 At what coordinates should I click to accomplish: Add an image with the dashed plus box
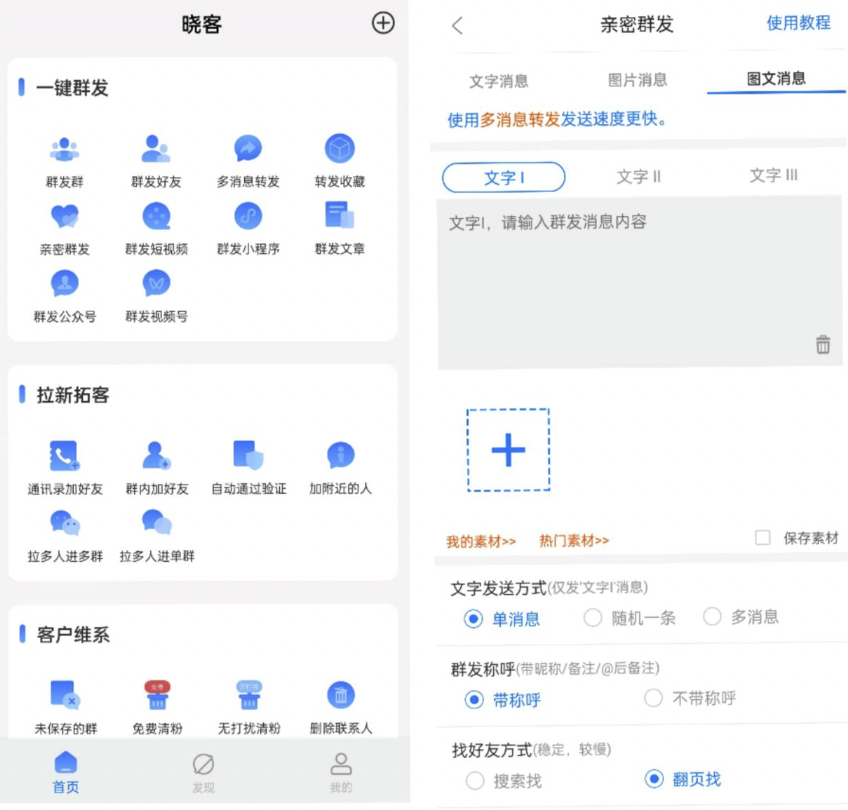pos(508,451)
